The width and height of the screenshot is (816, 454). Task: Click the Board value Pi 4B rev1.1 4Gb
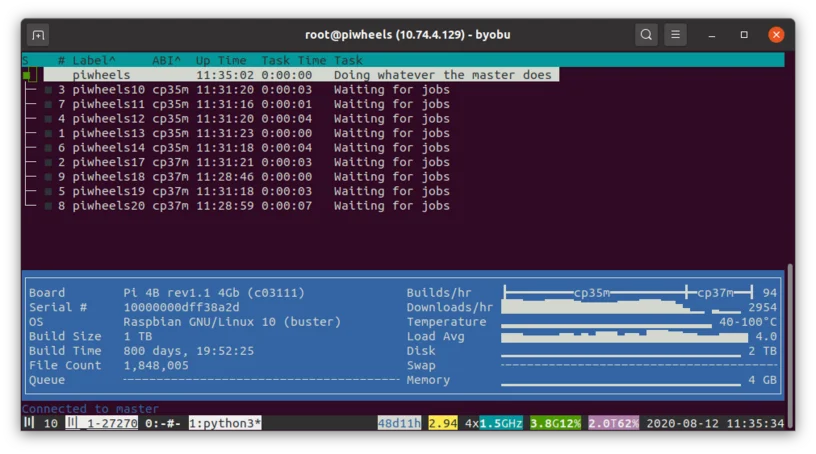click(214, 293)
